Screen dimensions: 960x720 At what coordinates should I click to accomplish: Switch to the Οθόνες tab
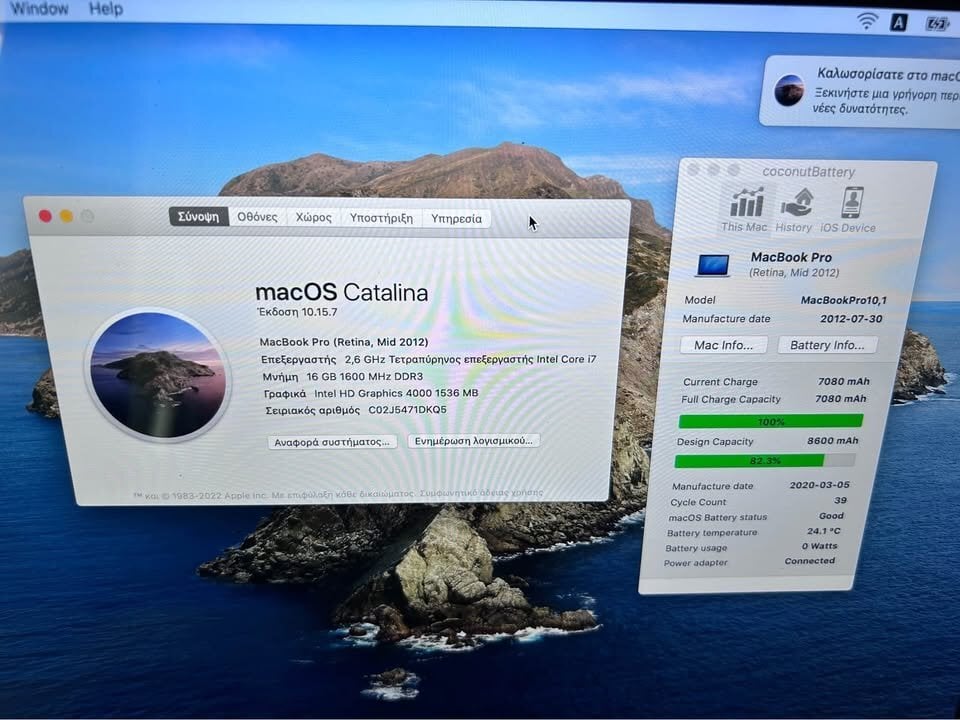coord(257,217)
